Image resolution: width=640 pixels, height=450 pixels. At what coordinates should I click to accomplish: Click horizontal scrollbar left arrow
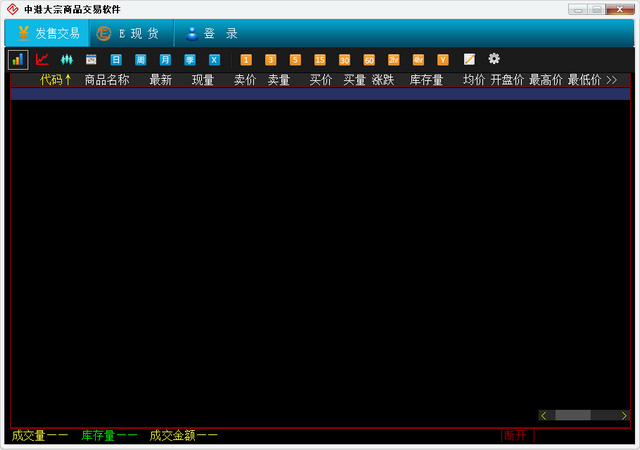point(543,416)
